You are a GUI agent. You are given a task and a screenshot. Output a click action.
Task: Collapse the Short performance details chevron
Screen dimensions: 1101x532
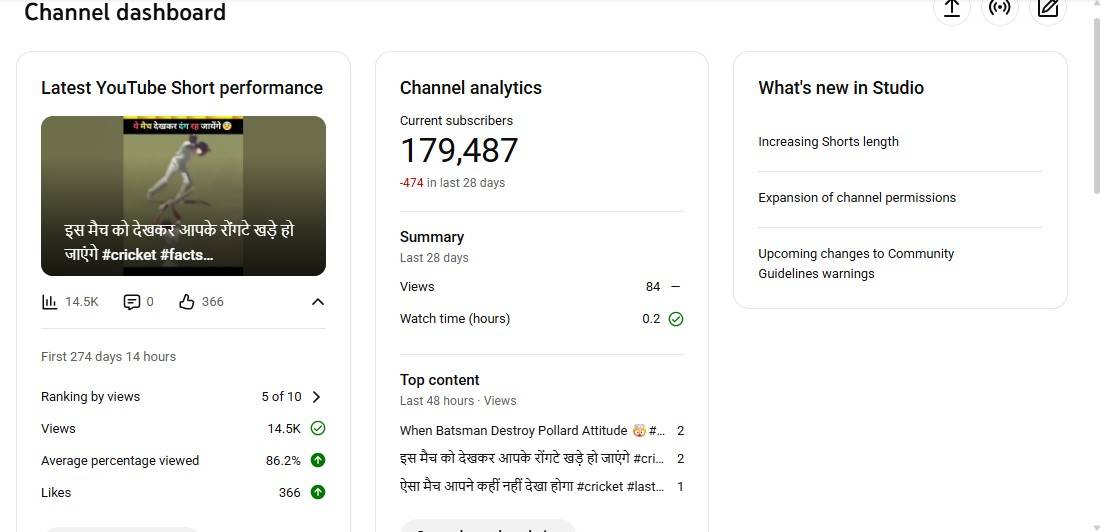pos(318,302)
